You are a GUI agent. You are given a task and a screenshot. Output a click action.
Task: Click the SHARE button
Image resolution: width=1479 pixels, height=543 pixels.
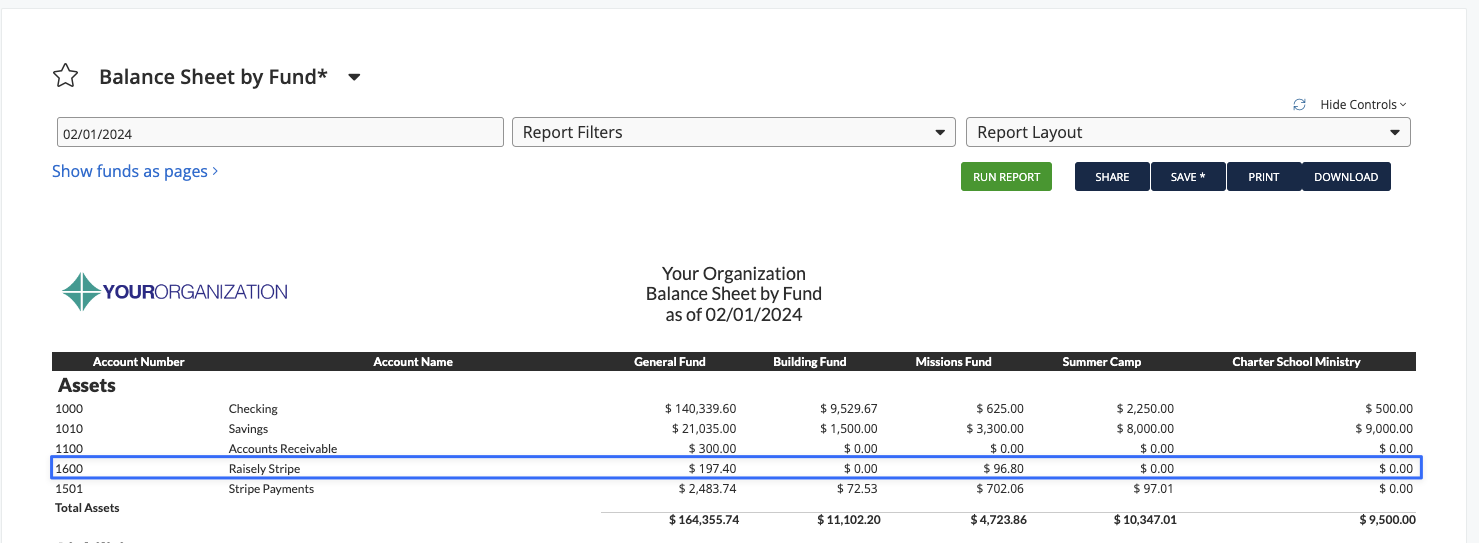pyautogui.click(x=1112, y=177)
